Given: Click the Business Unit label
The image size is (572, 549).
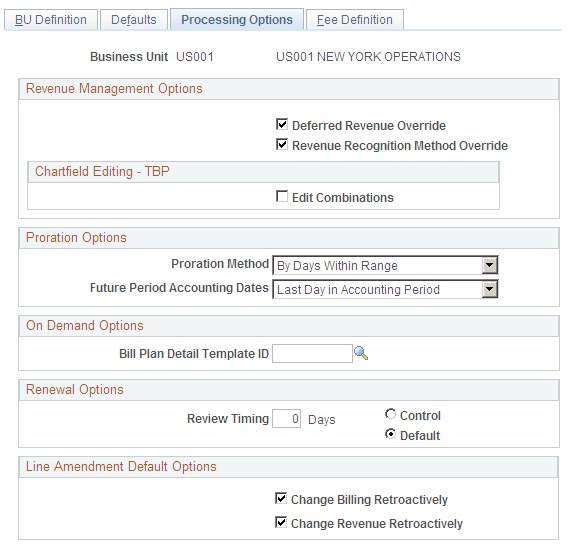Looking at the screenshot, I should coord(129,57).
